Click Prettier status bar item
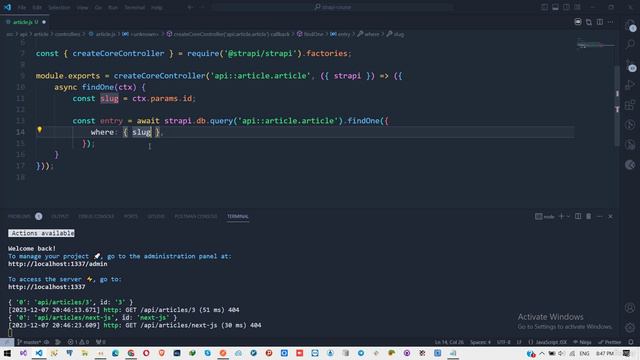Viewport: 640px width, 360px height. click(x=610, y=342)
